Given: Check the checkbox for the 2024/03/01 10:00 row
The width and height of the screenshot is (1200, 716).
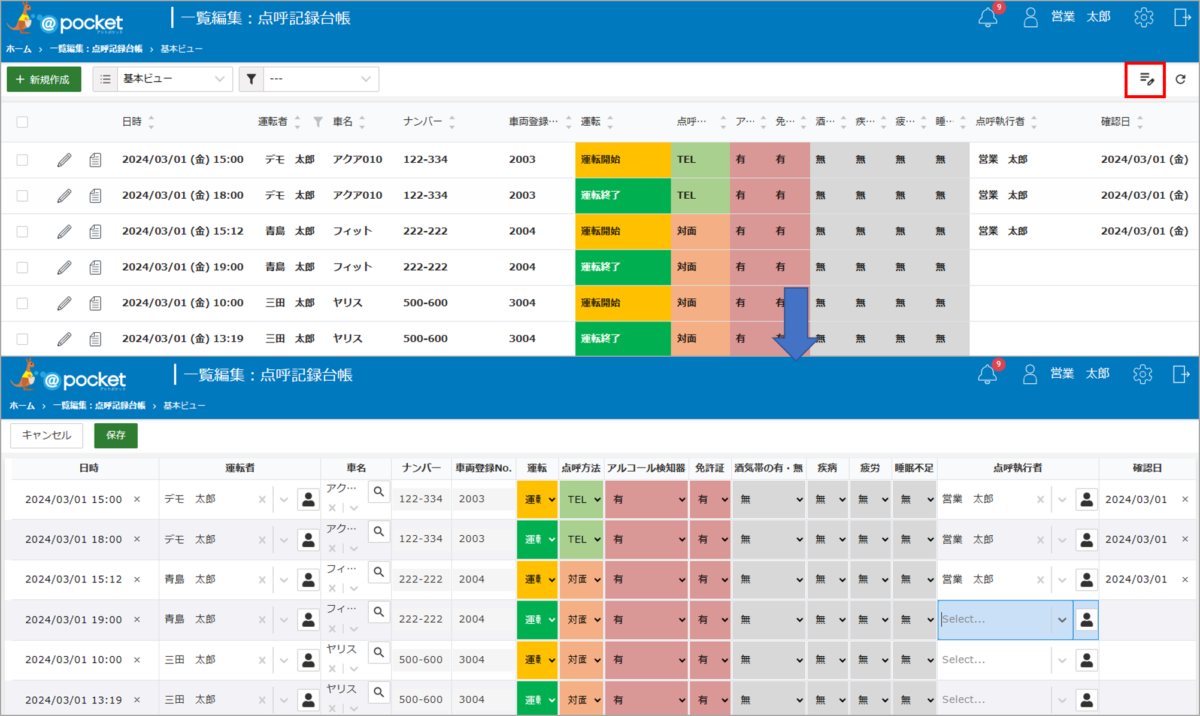Looking at the screenshot, I should tap(22, 303).
